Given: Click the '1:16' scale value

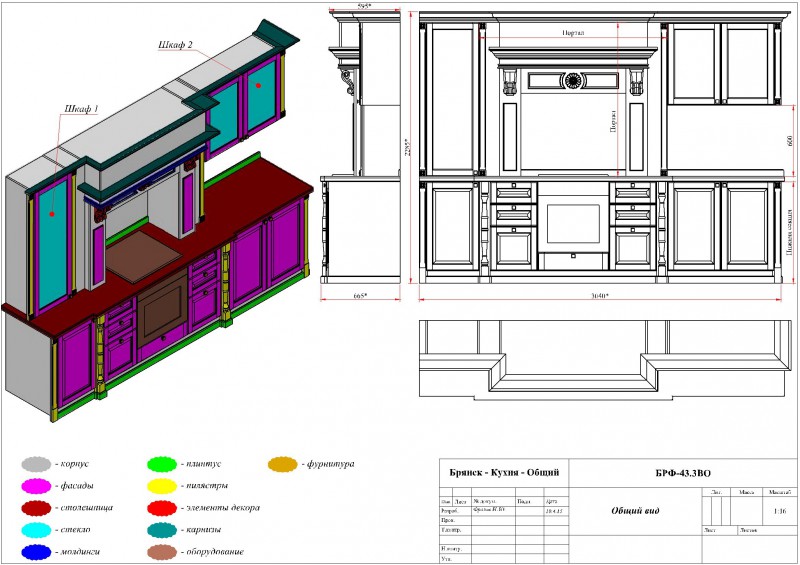Looking at the screenshot, I should click(780, 511).
